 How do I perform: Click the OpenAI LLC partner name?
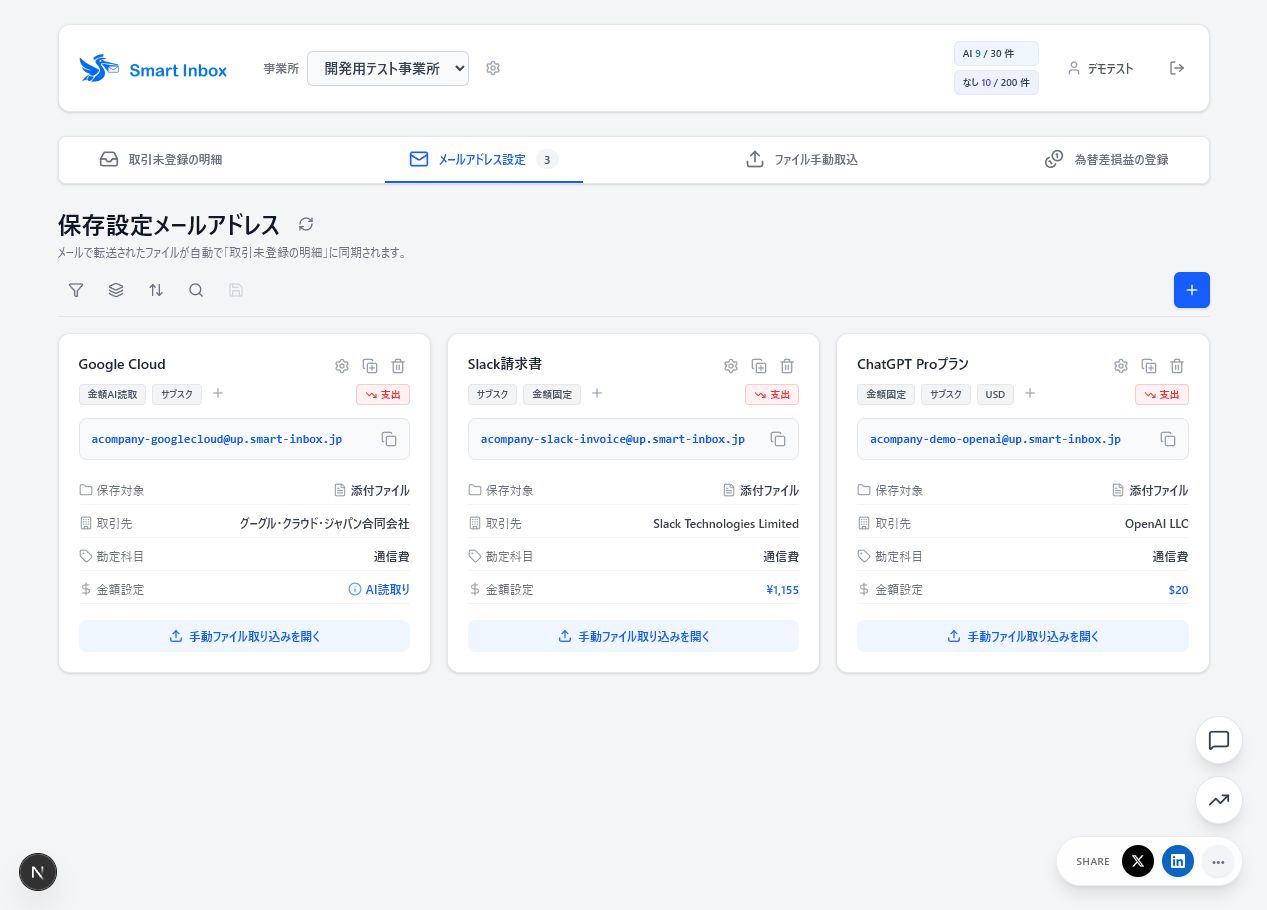click(1157, 523)
